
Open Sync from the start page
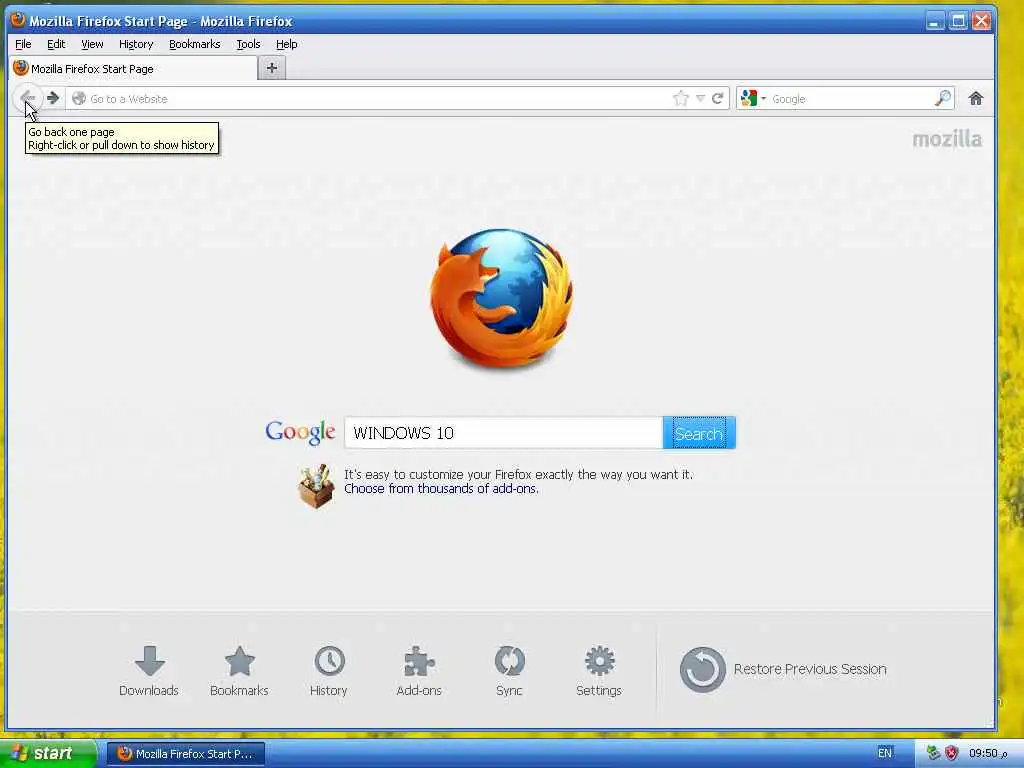509,671
